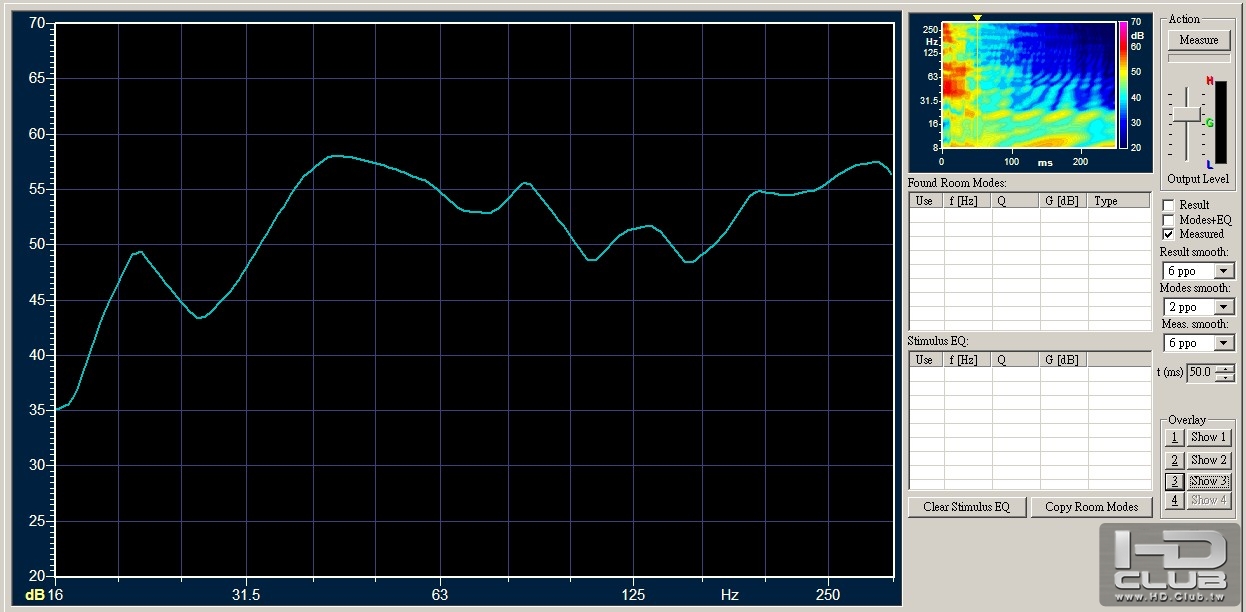Click the 125 Hz frequency axis label
Image resolution: width=1246 pixels, height=612 pixels.
point(632,595)
